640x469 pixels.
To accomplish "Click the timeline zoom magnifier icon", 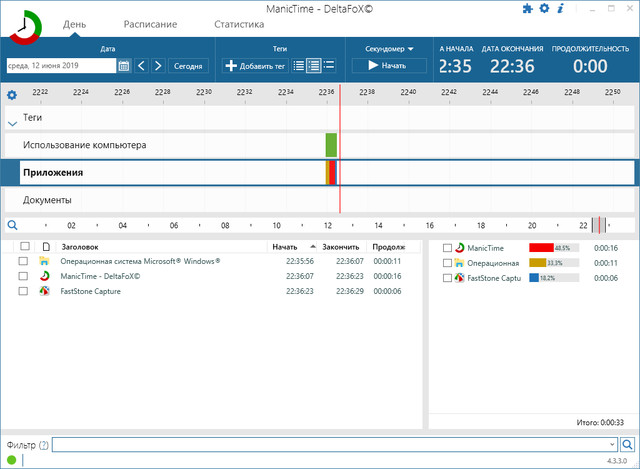I will 12,226.
